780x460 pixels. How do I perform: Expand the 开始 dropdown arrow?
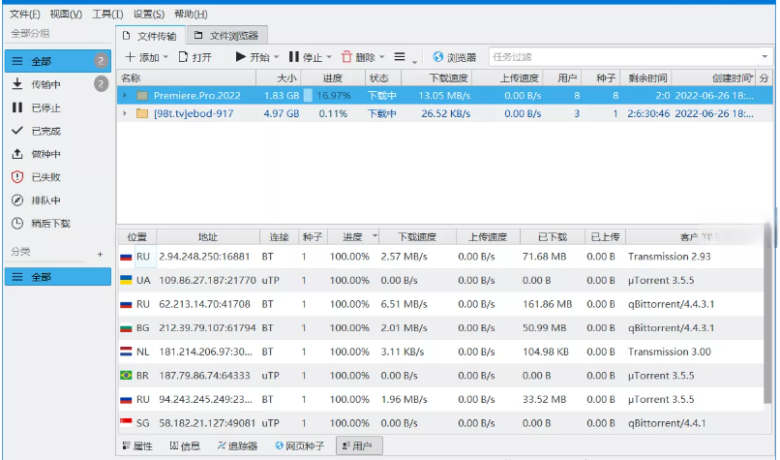tap(277, 58)
